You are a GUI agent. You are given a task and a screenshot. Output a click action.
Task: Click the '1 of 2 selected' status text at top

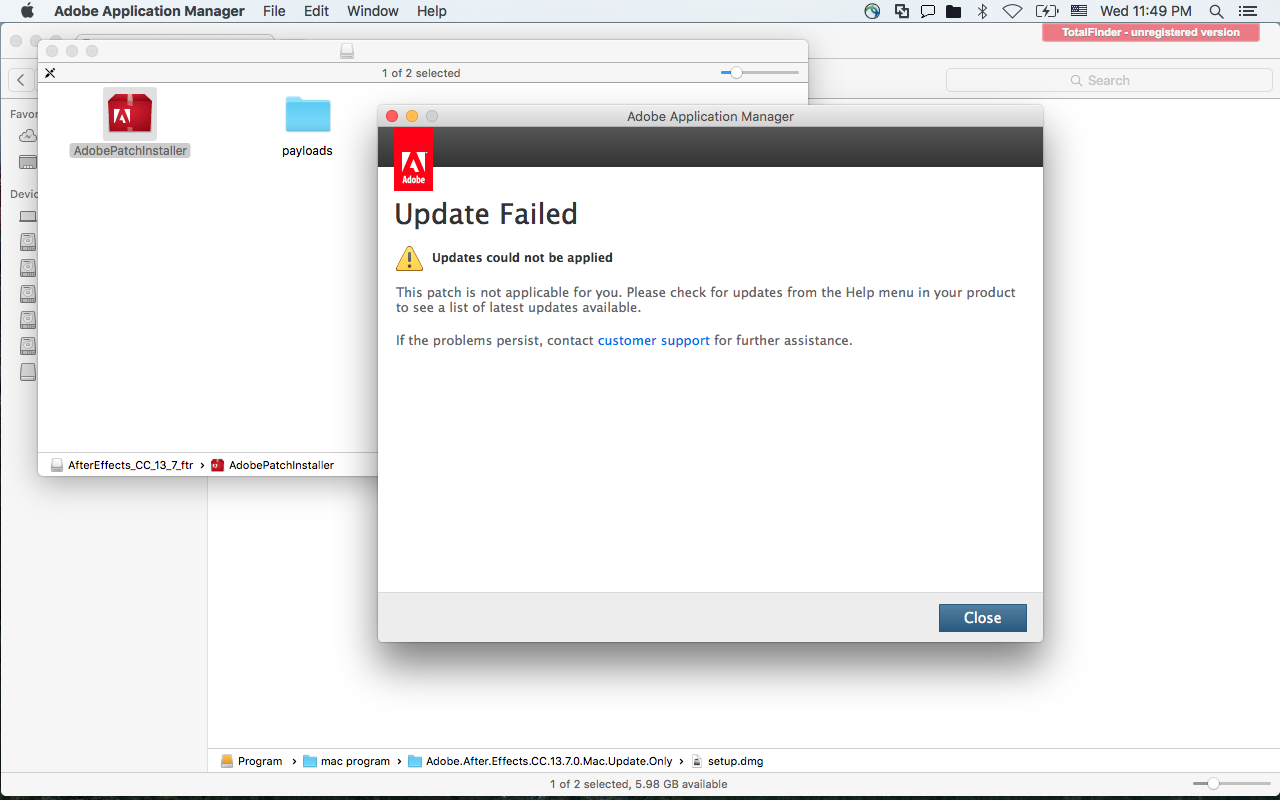tap(421, 73)
